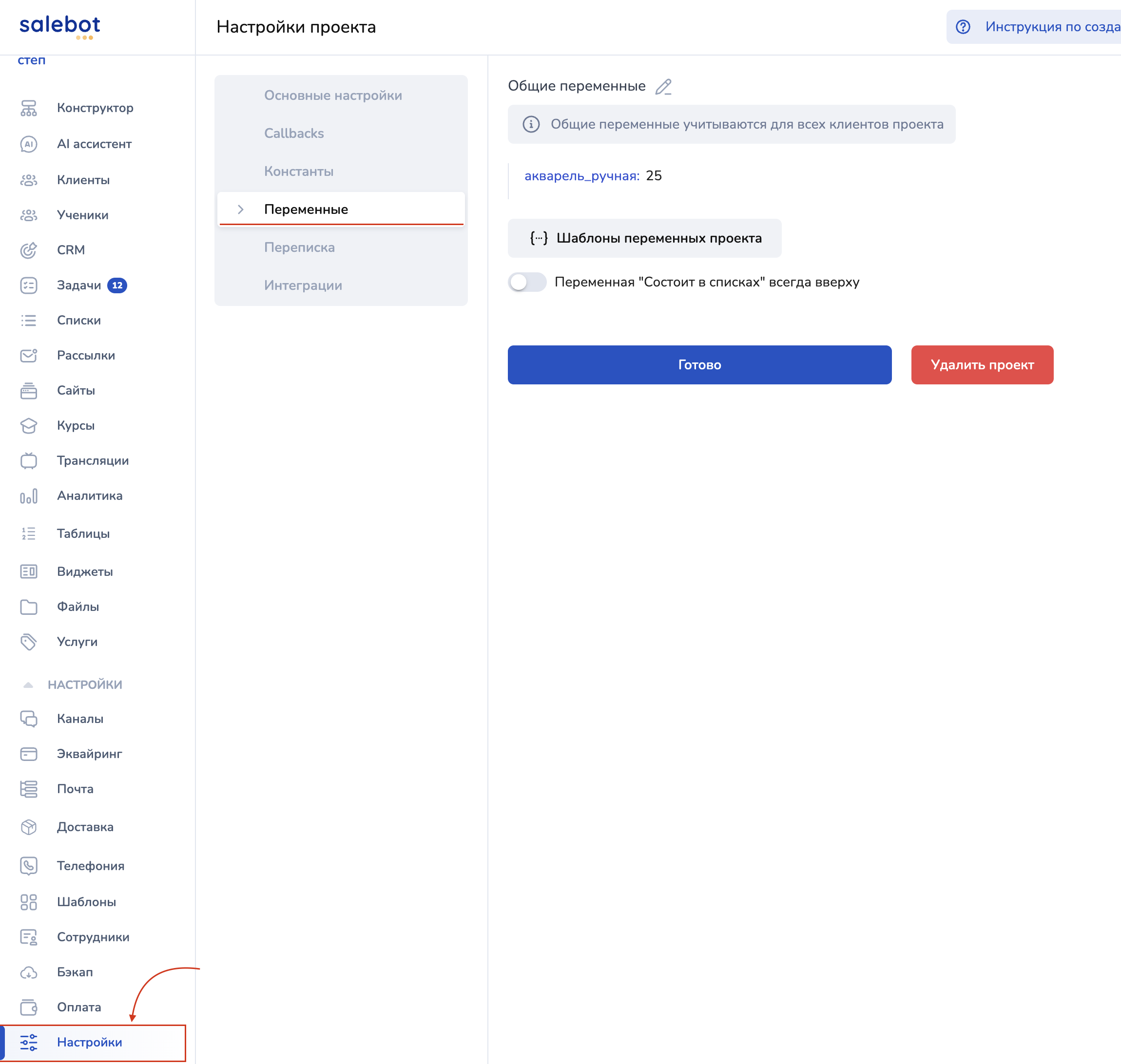Toggle "Состоит в списках" always on top

pos(526,282)
